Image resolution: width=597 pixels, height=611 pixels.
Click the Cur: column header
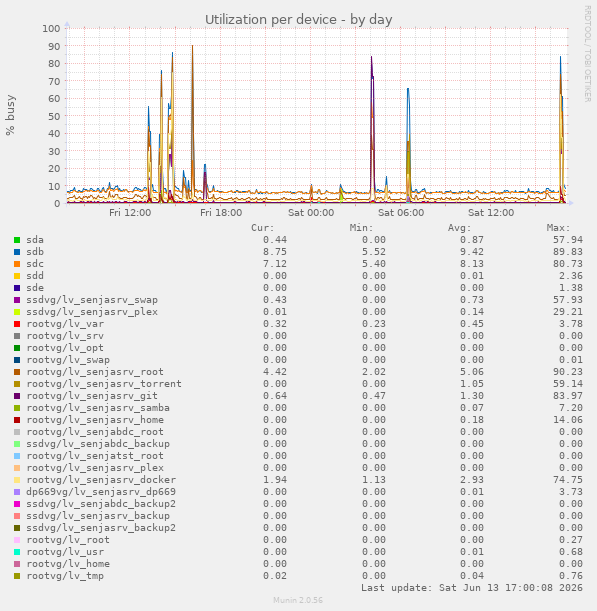[263, 228]
